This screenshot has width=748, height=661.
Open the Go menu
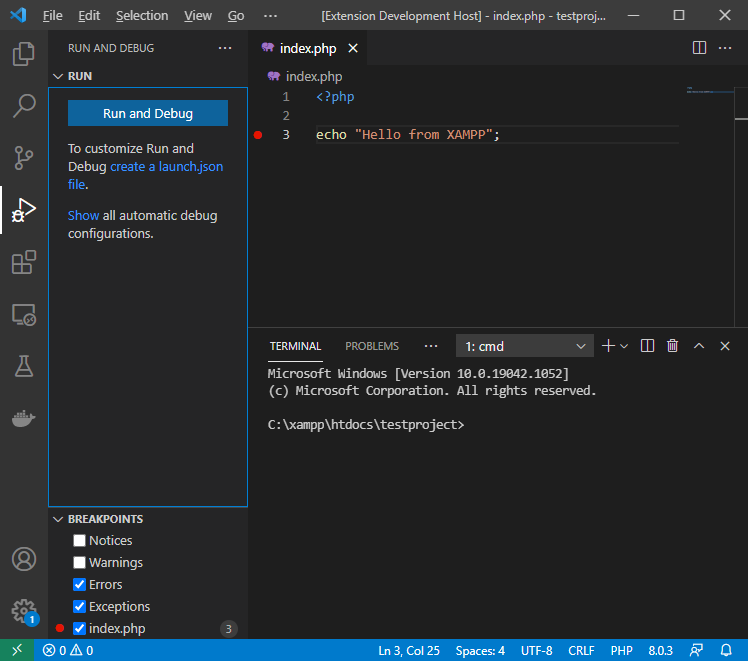236,16
